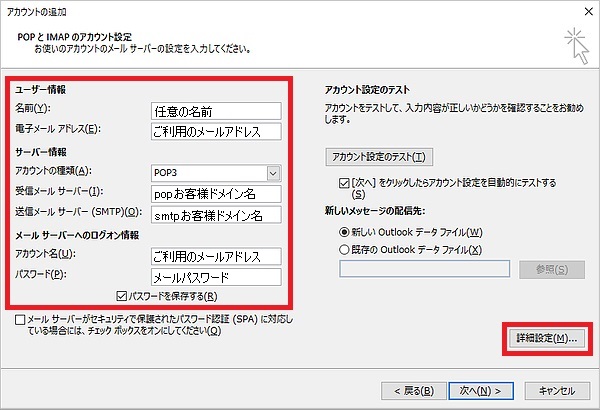
Task: Click the 名前 text field
Action: 216,110
